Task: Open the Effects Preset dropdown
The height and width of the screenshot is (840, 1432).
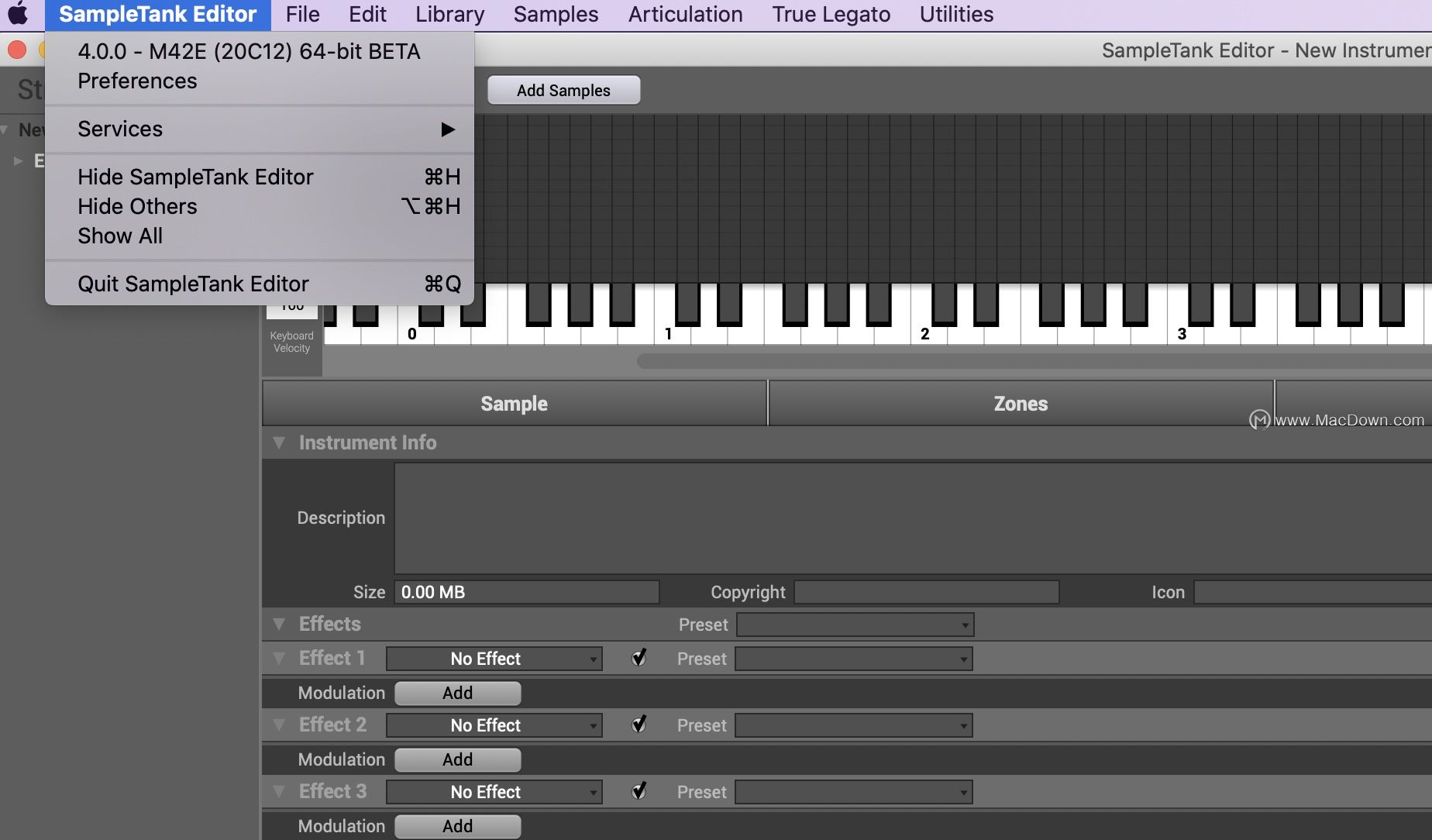Action: pyautogui.click(x=854, y=624)
